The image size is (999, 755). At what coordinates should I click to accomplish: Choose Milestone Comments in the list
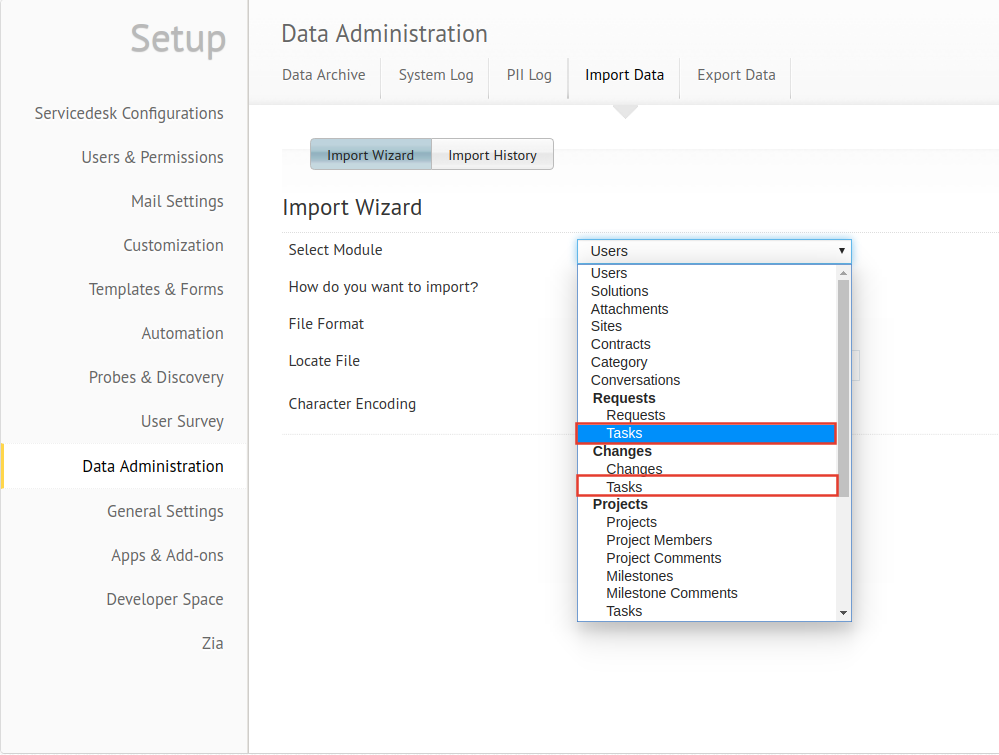point(671,593)
